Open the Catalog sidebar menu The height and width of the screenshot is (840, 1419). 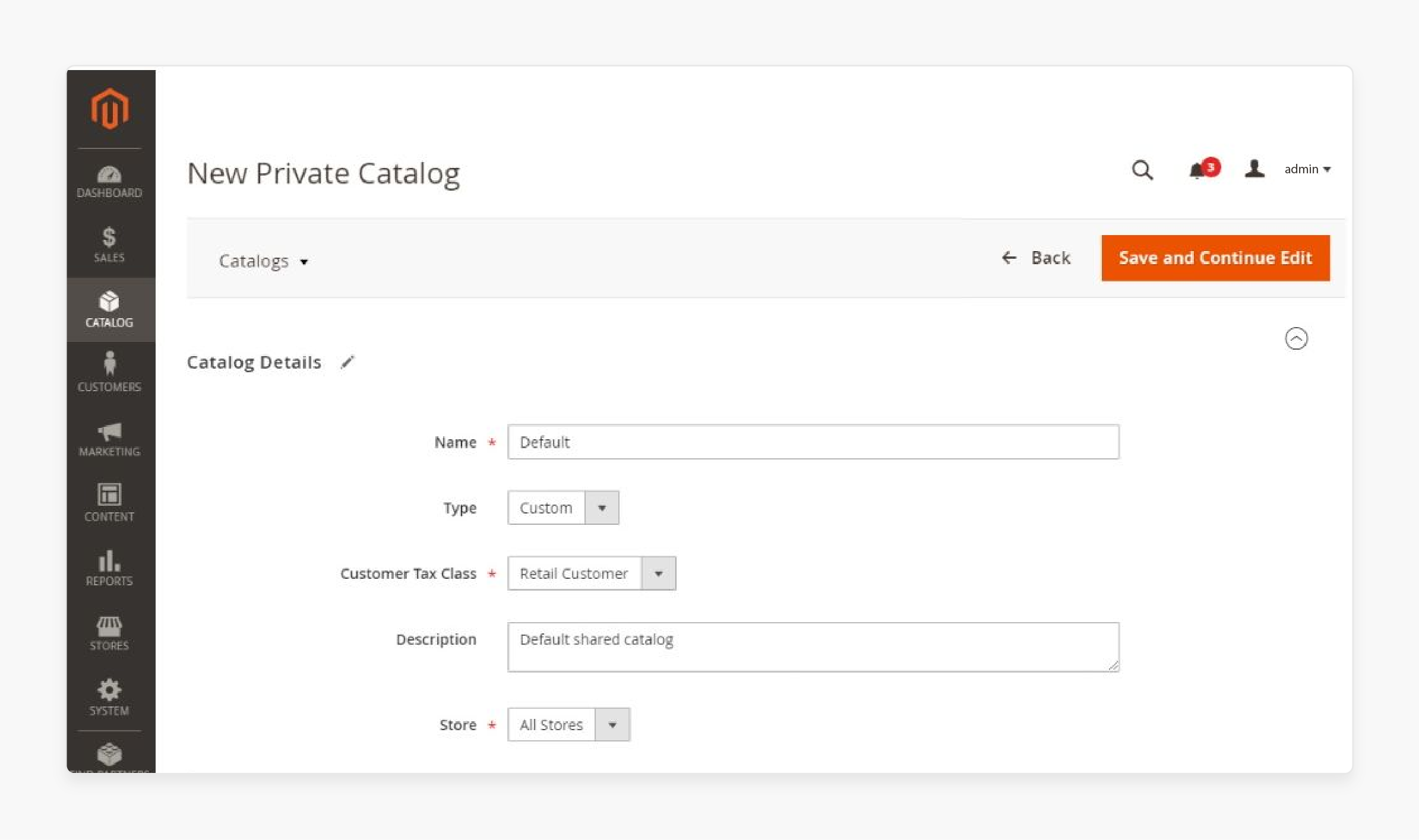click(x=110, y=309)
